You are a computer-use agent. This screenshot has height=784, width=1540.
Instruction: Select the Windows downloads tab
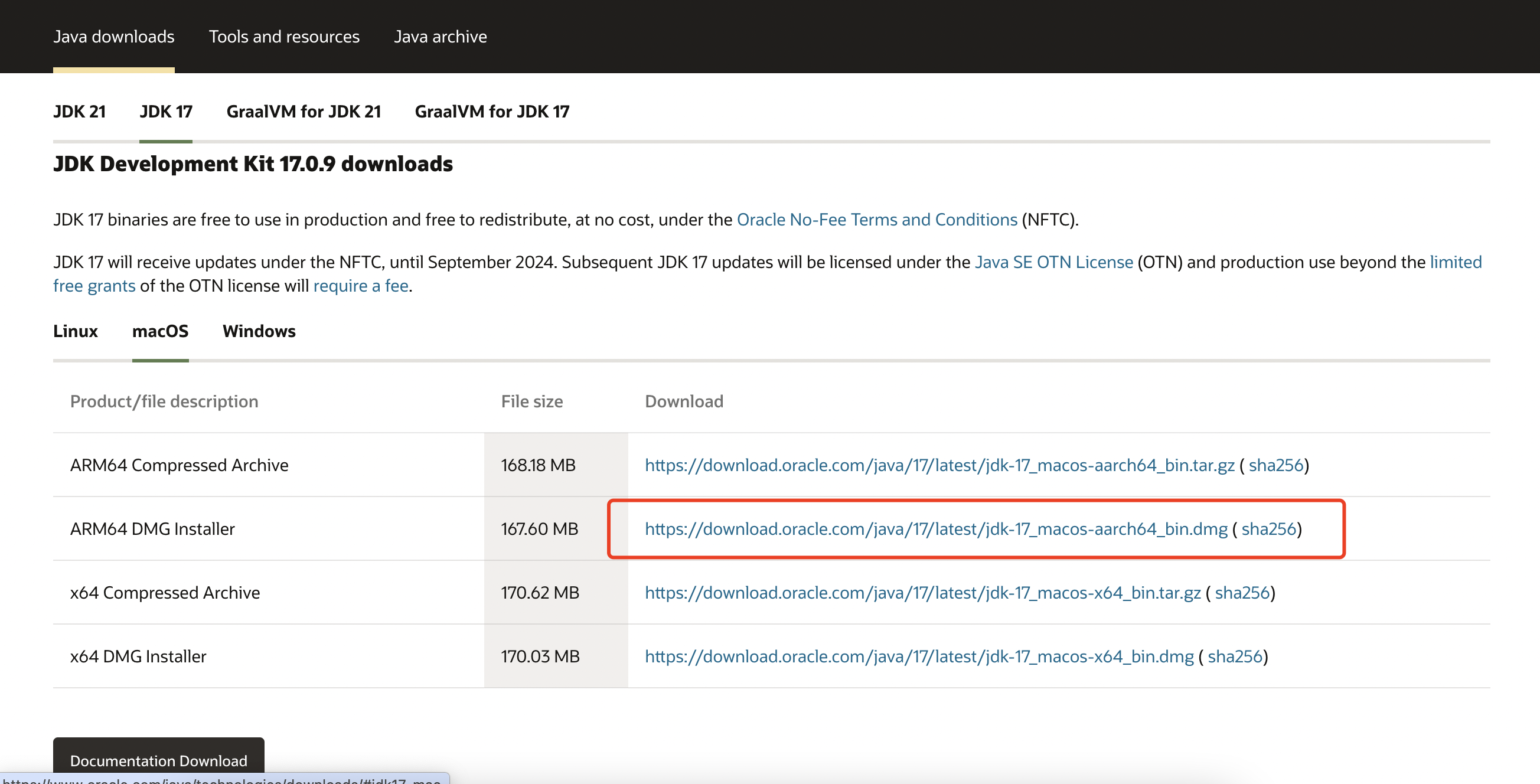(x=259, y=331)
